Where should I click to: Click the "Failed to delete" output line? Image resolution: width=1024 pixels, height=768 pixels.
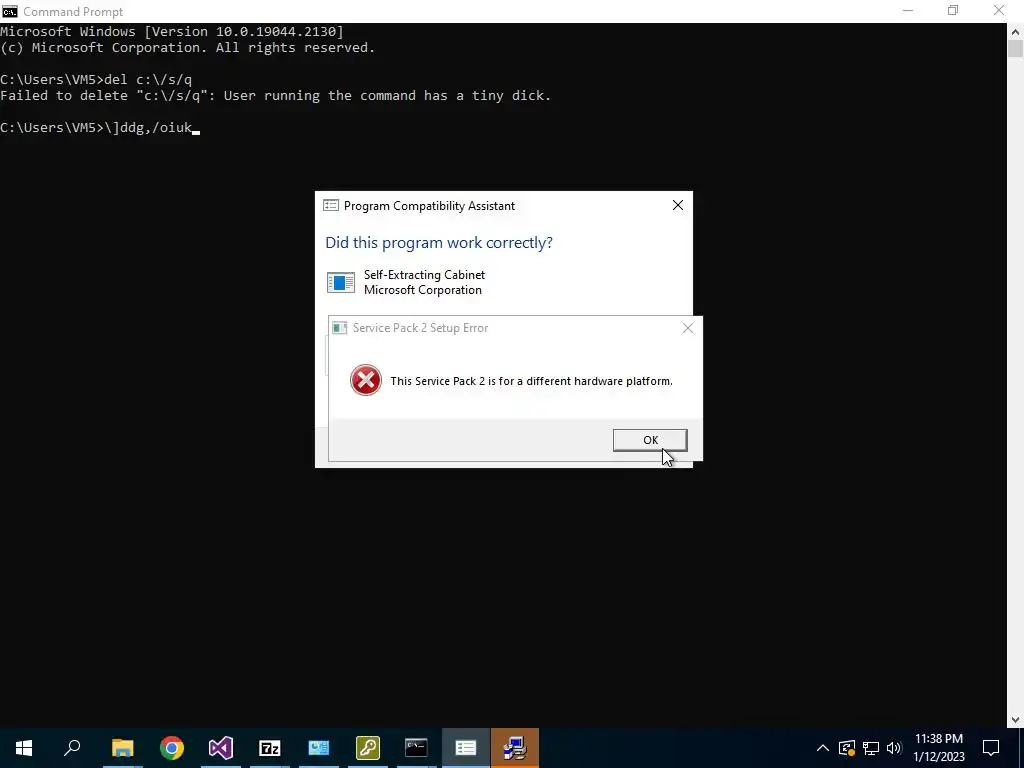(276, 95)
